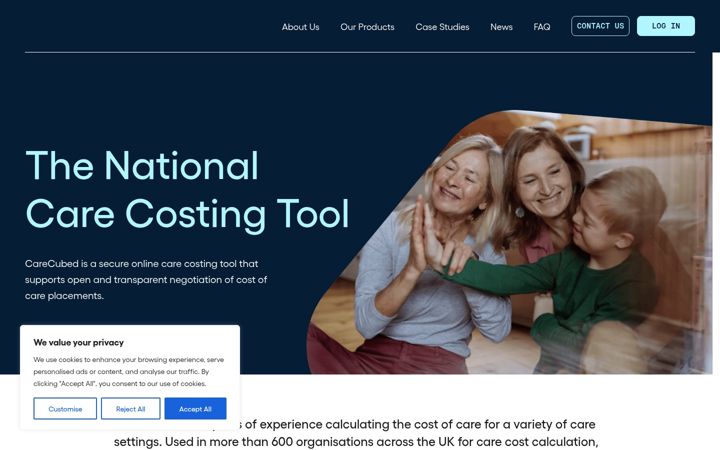This screenshot has width=720, height=450.
Task: Click the text mentioning "600 organisations across the UK"
Action: click(356, 433)
